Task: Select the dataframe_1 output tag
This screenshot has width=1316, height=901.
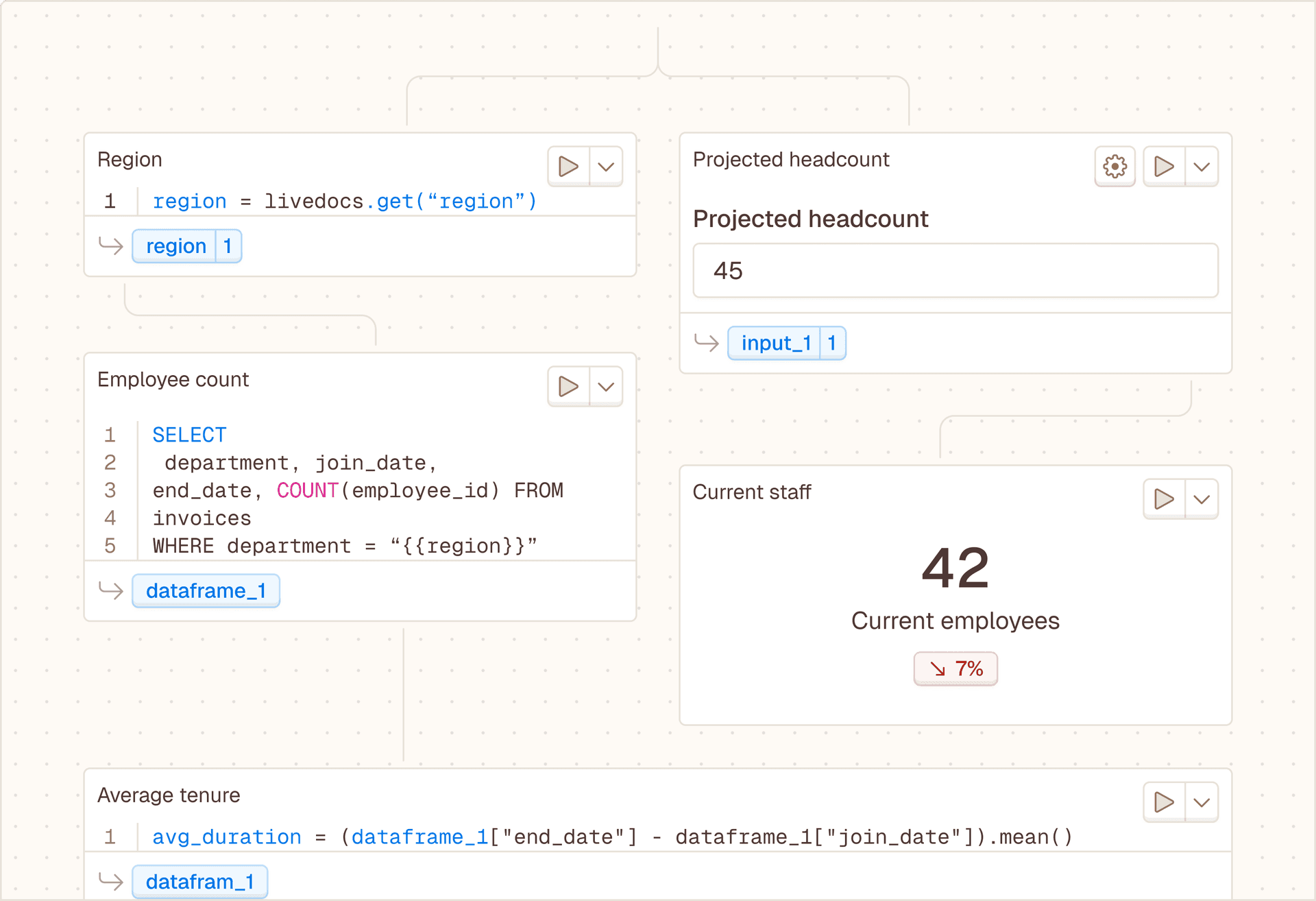Action: click(x=206, y=590)
